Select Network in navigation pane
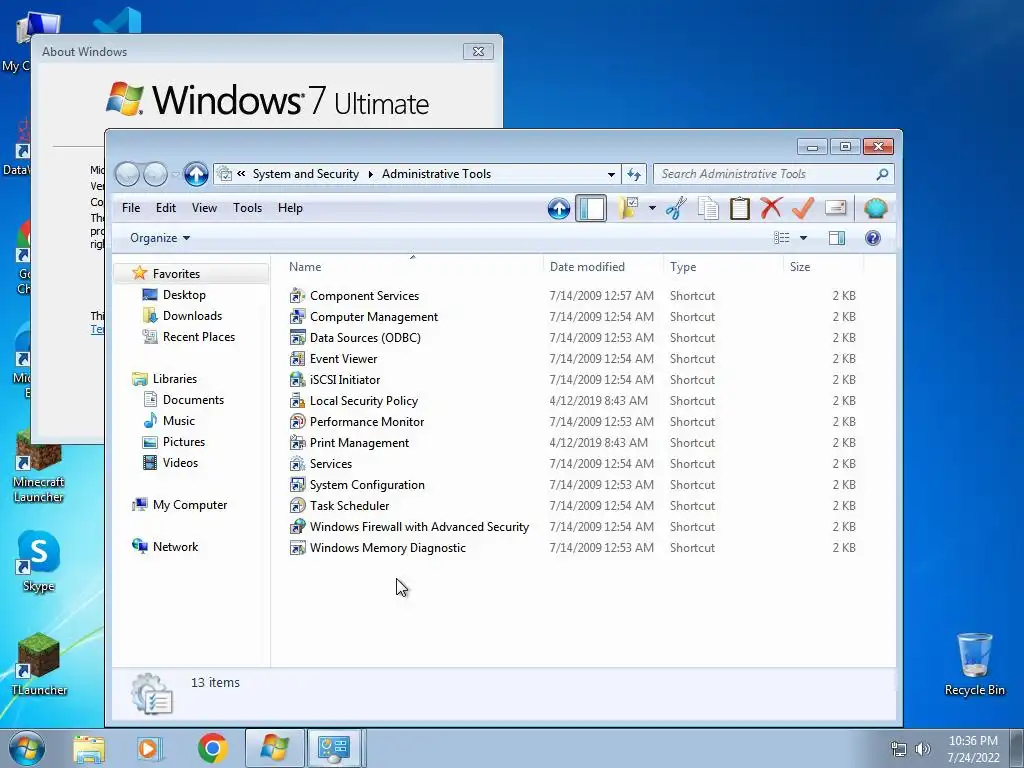 click(175, 547)
